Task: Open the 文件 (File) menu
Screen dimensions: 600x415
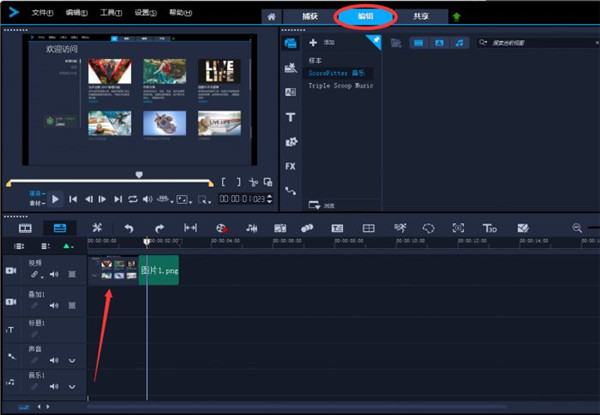Action: pyautogui.click(x=42, y=14)
